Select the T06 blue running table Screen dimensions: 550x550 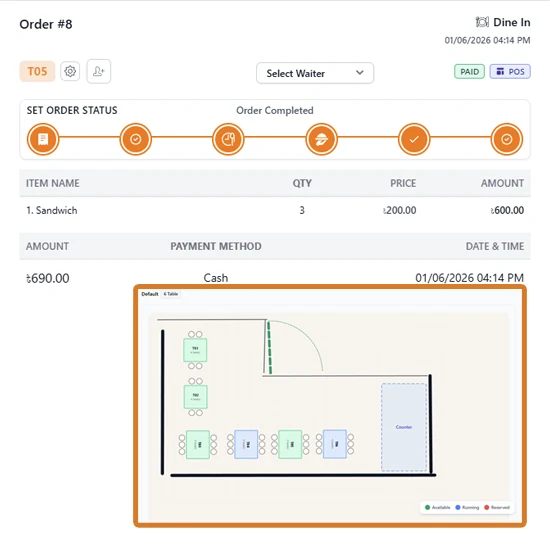tap(335, 444)
